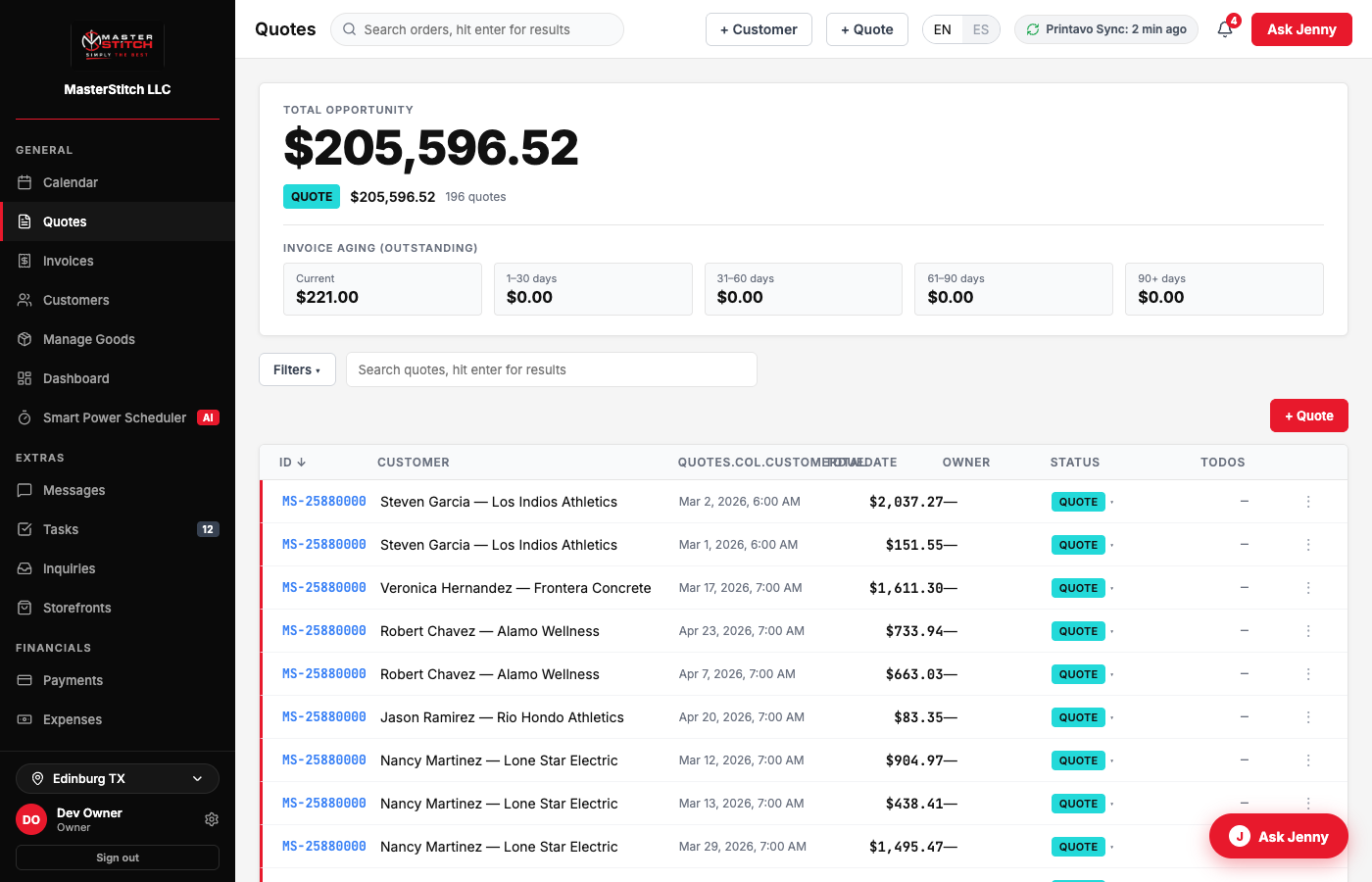Viewport: 1372px width, 882px height.
Task: Click the 31–60 days aging card
Action: click(x=804, y=289)
